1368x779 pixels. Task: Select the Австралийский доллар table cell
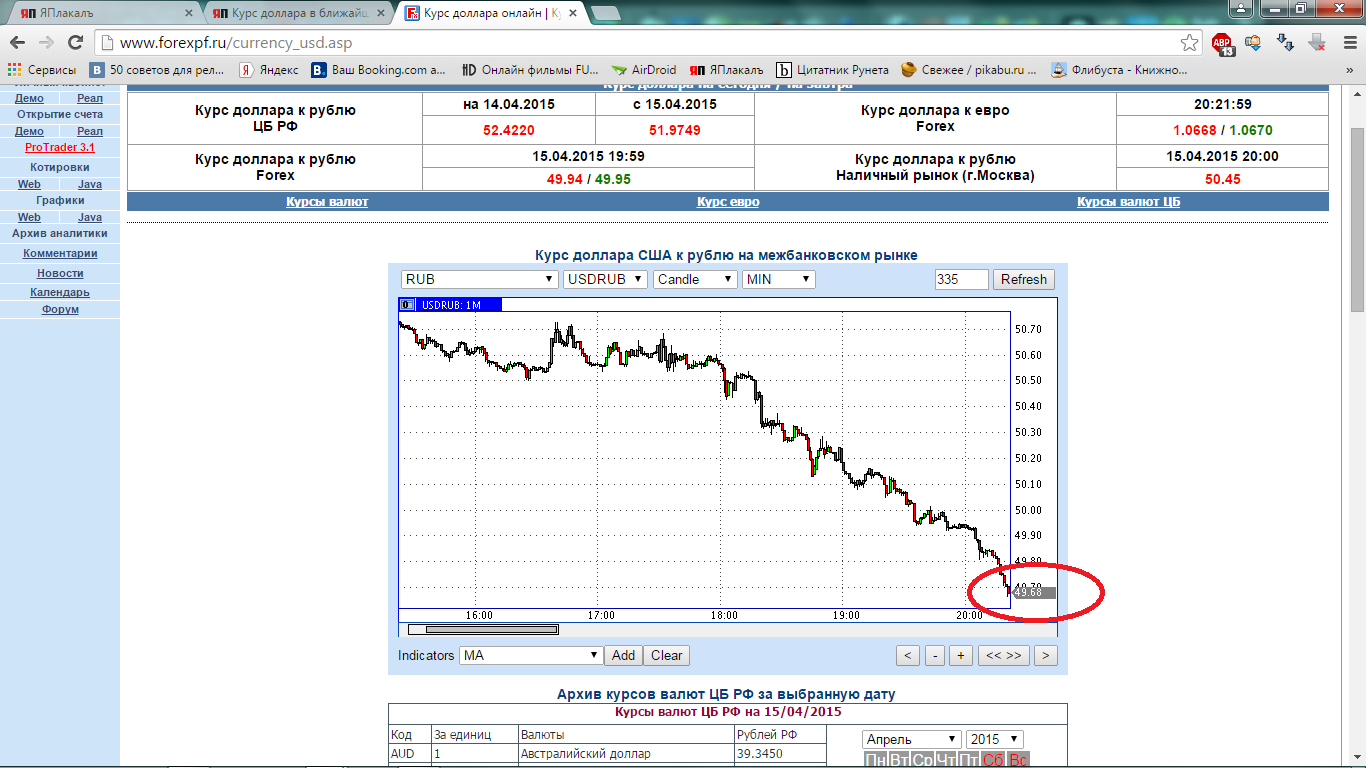tap(625, 753)
